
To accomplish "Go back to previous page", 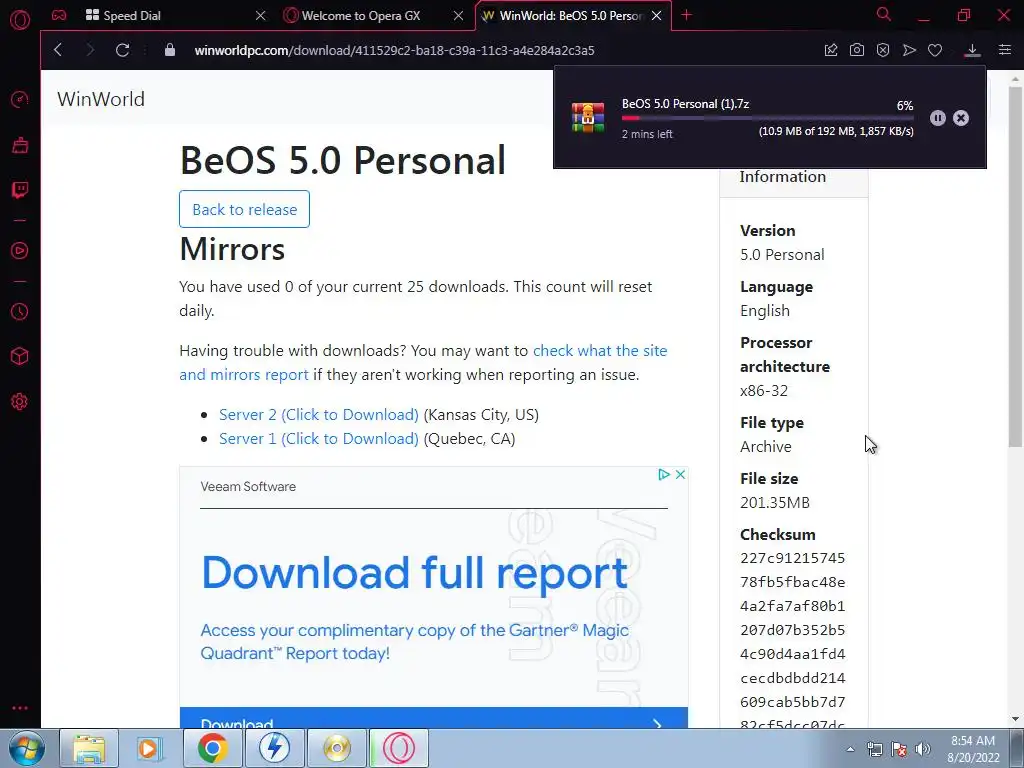I will [x=58, y=50].
